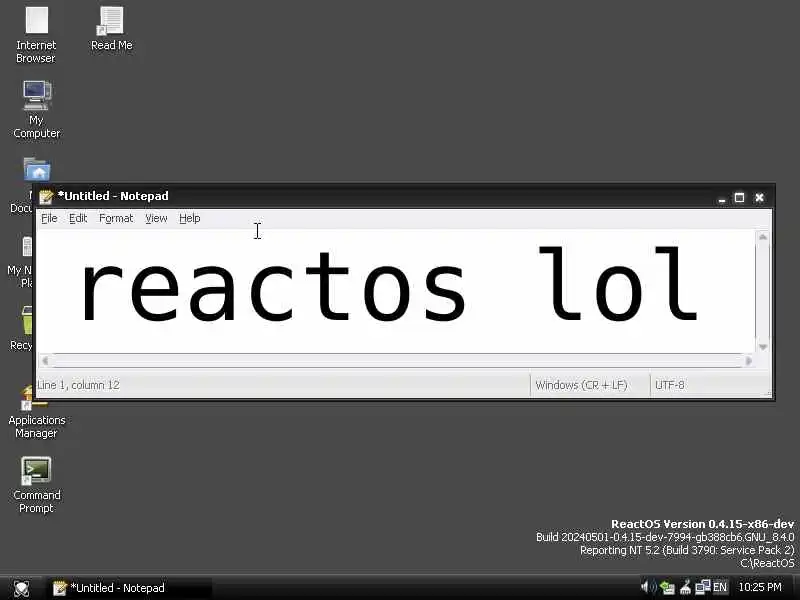Open the Edit menu in Notepad
The image size is (800, 600).
[78, 218]
